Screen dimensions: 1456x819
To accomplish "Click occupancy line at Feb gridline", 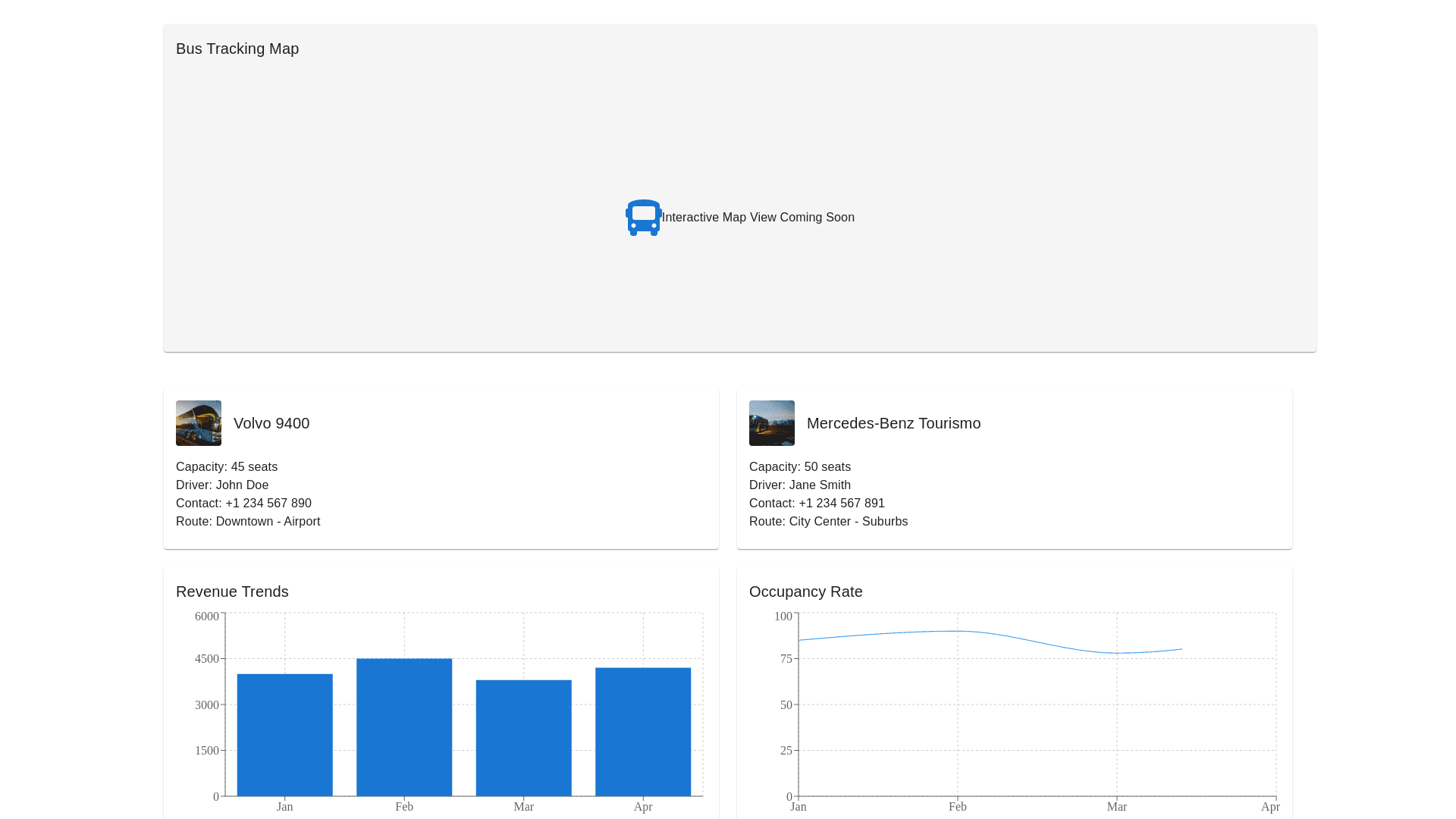I will click(x=958, y=631).
